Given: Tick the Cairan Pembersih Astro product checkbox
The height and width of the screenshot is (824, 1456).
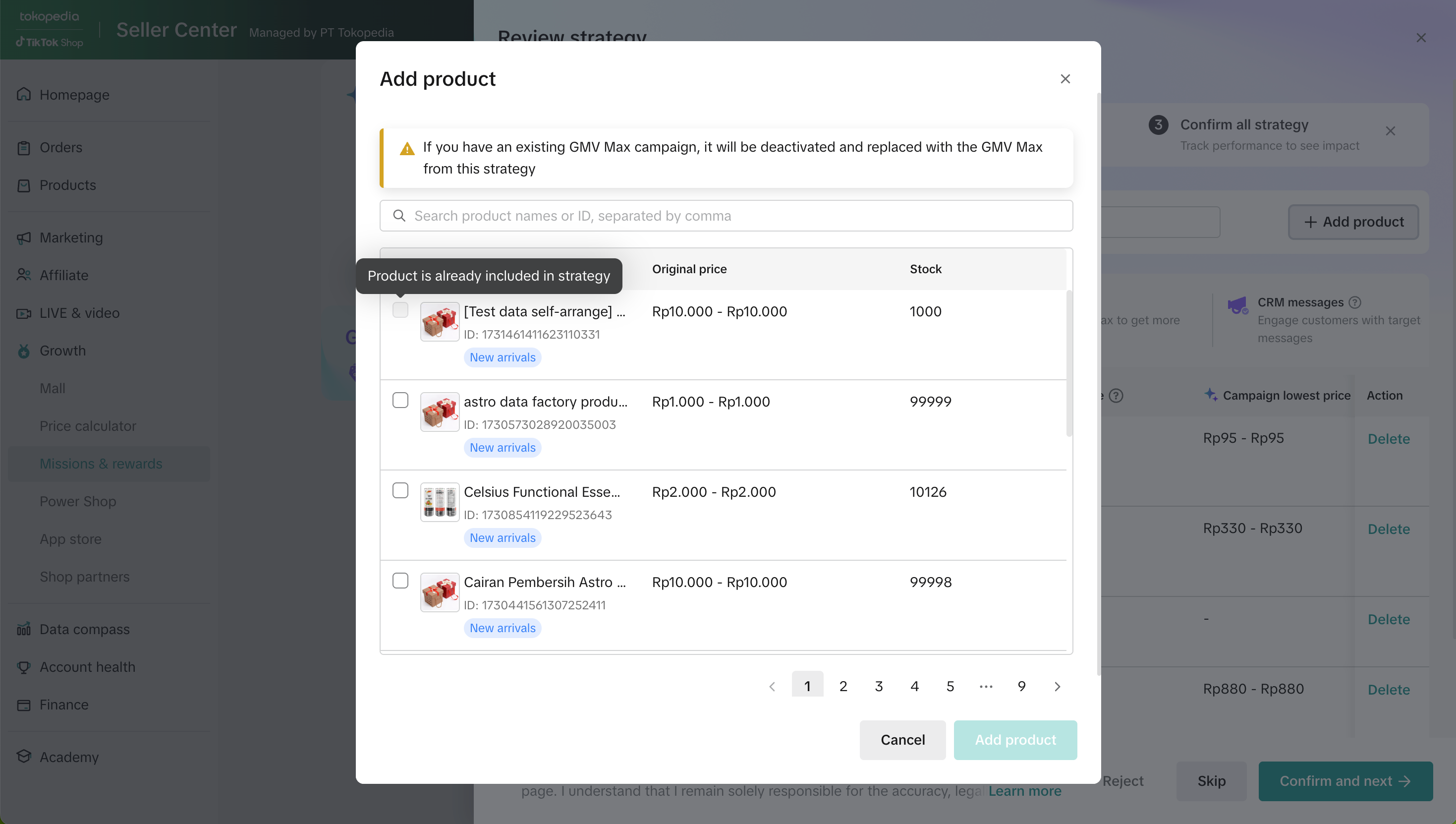Looking at the screenshot, I should click(x=400, y=581).
